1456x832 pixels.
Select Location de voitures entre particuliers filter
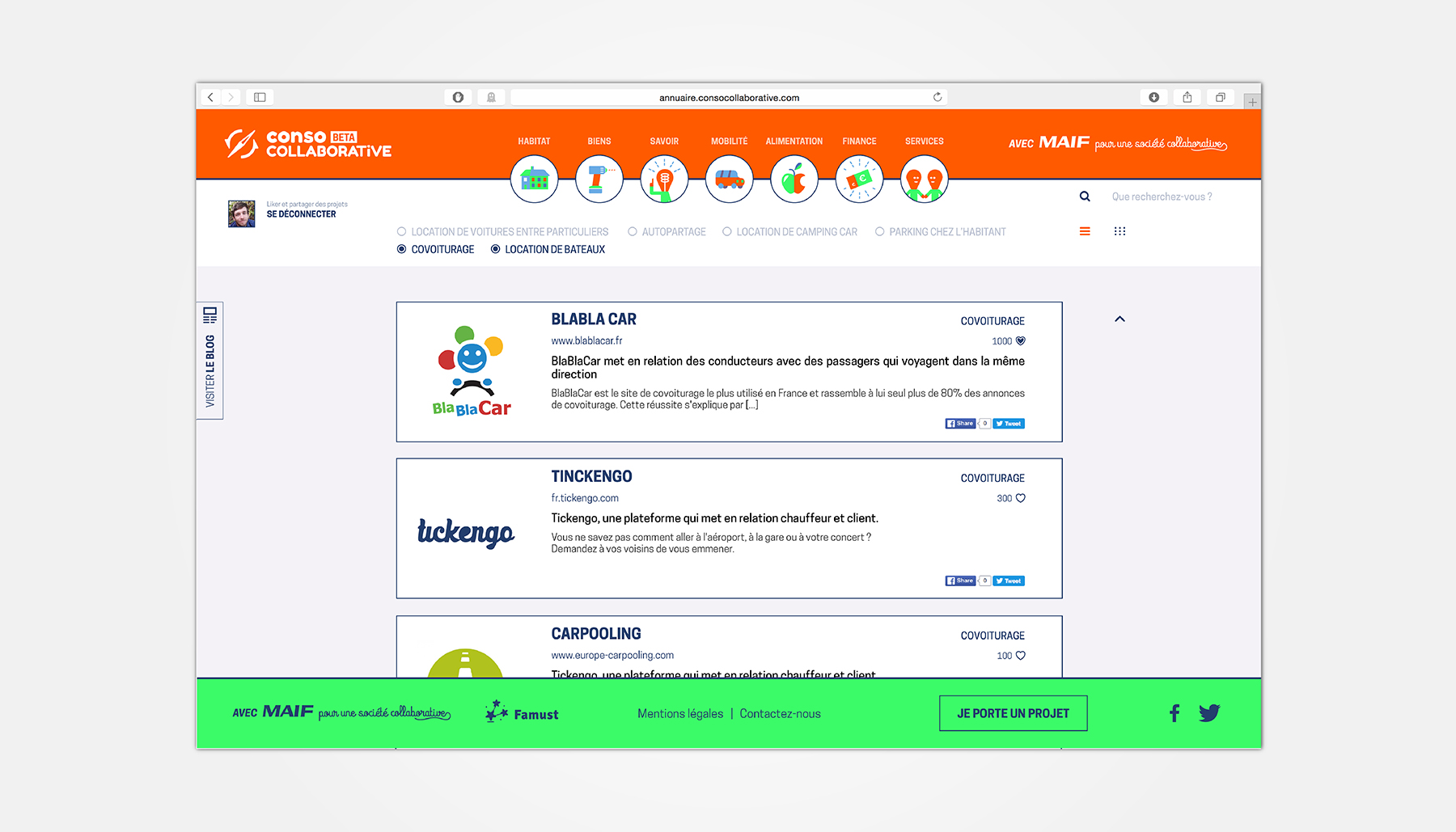(x=502, y=232)
